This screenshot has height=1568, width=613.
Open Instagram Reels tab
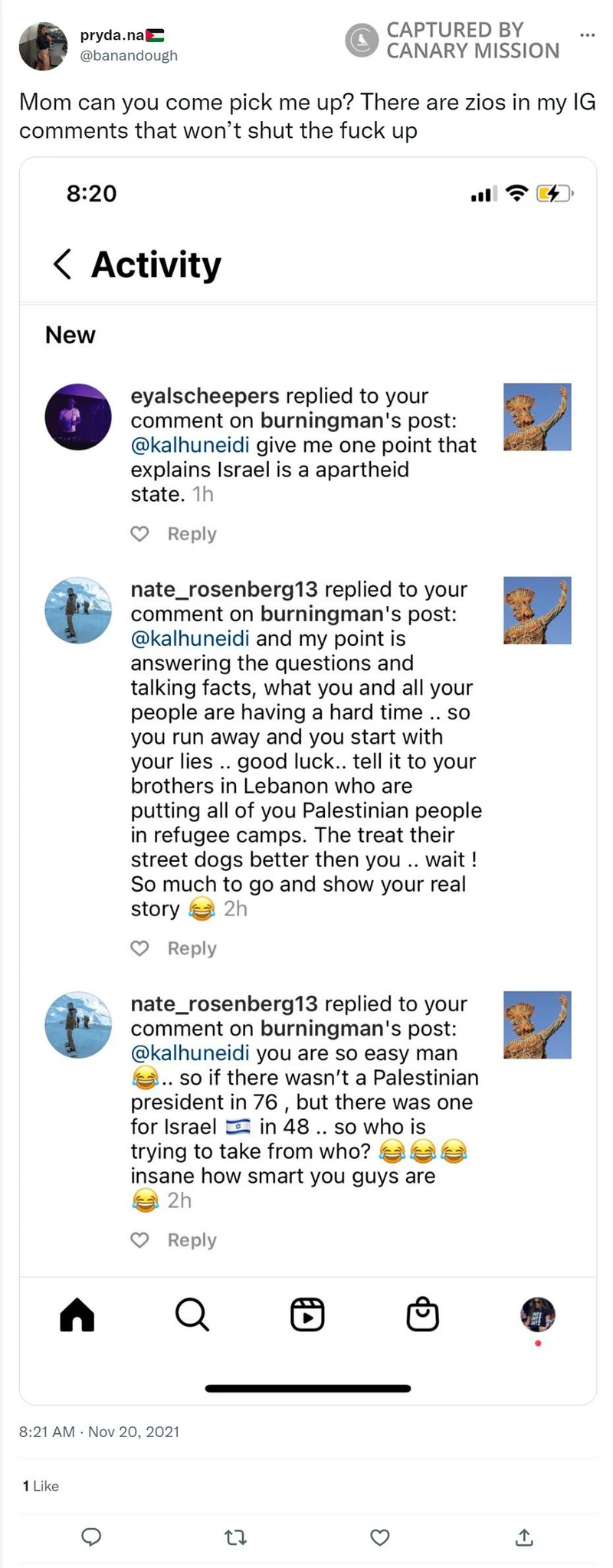pyautogui.click(x=307, y=1315)
